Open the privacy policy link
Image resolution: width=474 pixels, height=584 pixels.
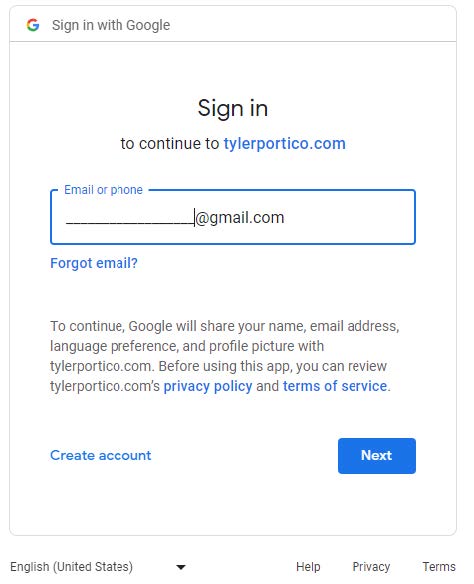[208, 386]
